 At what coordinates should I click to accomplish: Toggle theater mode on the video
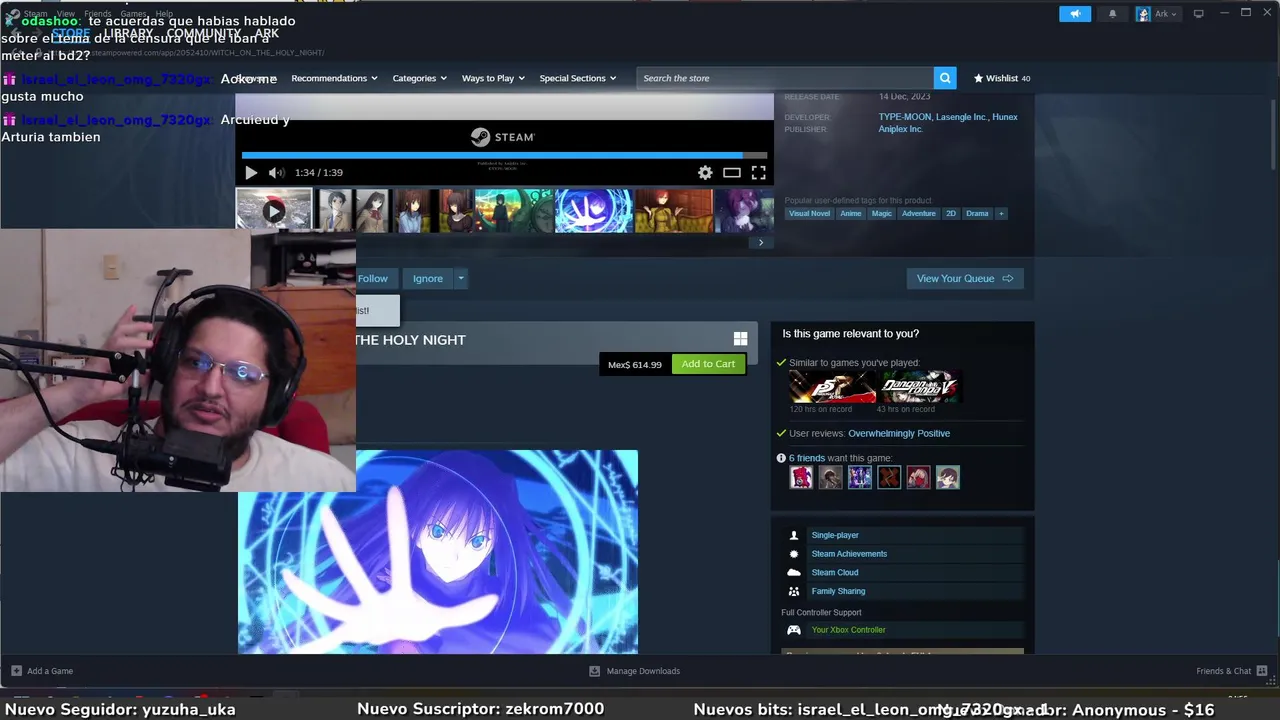732,172
